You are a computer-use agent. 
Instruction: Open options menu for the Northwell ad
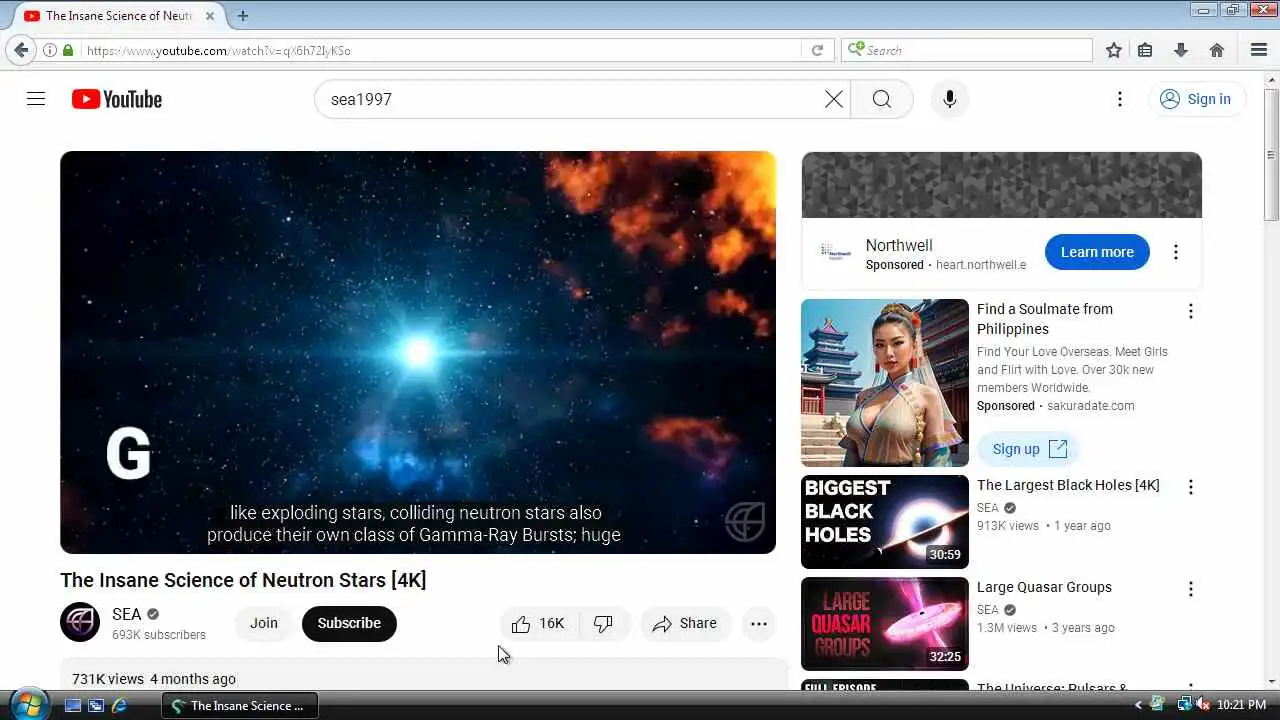click(1176, 252)
